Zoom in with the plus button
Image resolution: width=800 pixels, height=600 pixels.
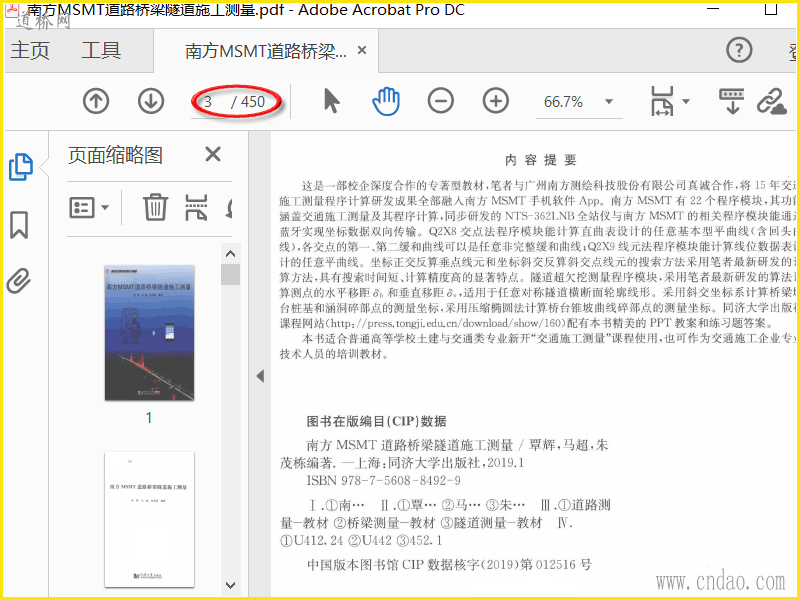496,101
